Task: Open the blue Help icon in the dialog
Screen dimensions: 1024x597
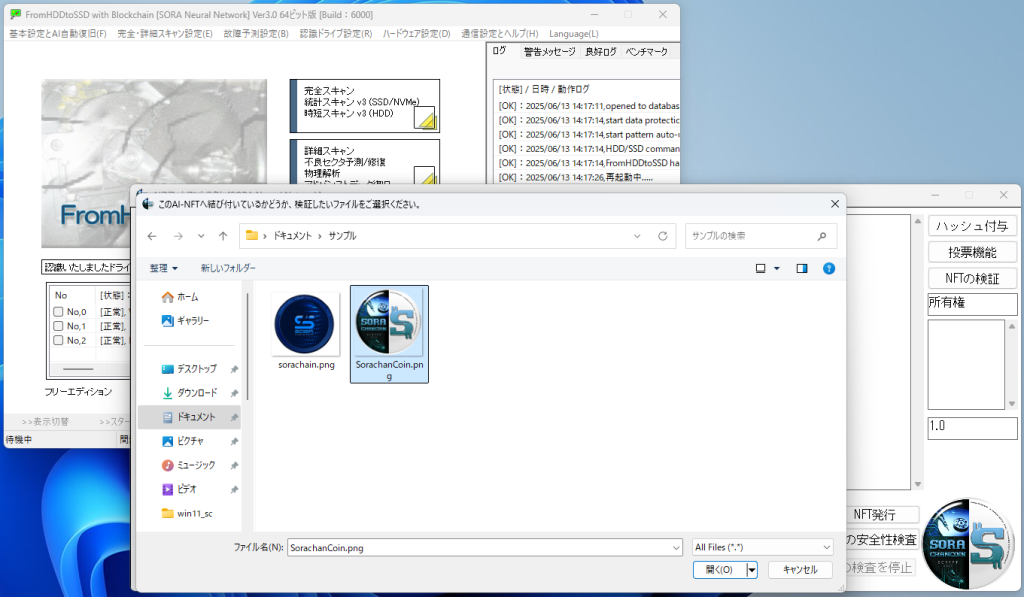Action: pyautogui.click(x=829, y=268)
